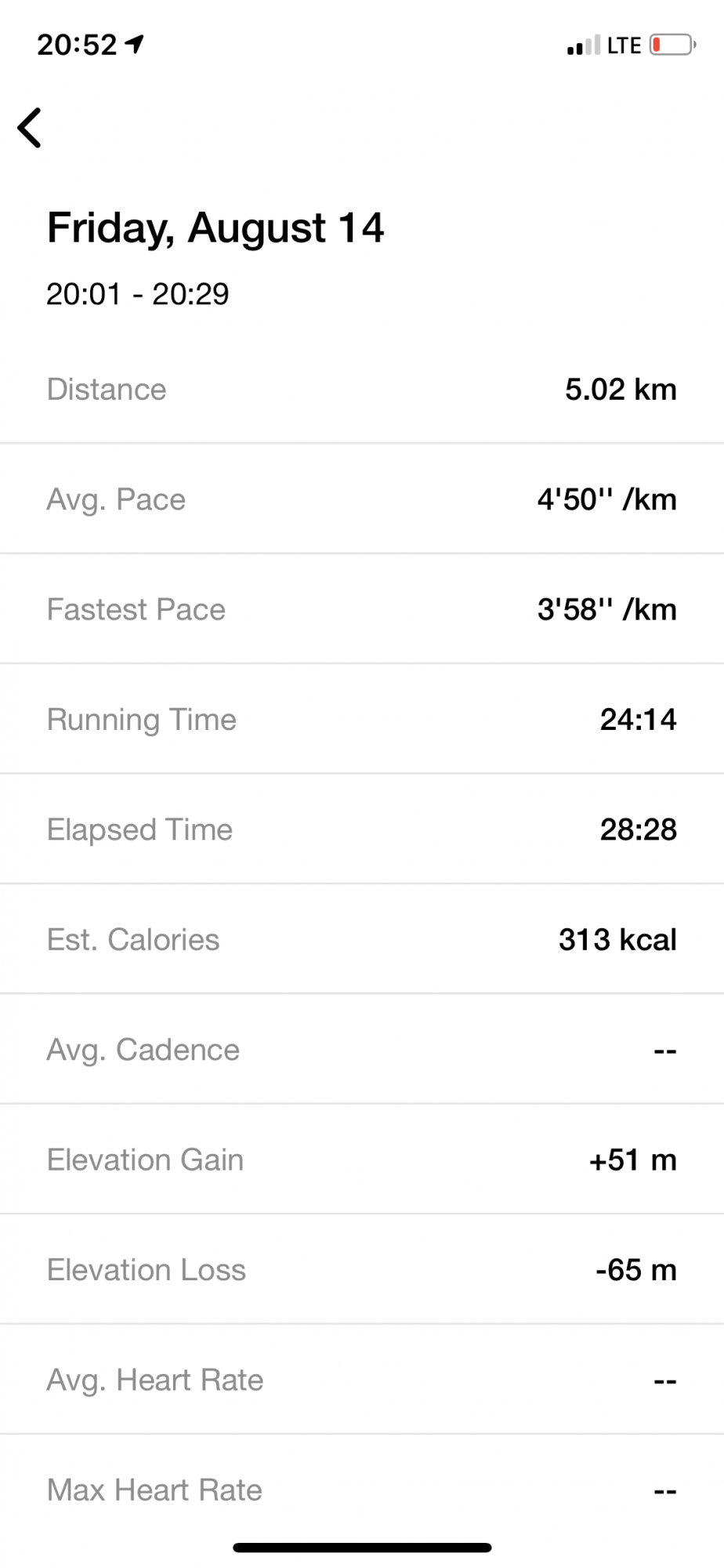
Task: Select the Elevation Loss row
Action: 362,1270
